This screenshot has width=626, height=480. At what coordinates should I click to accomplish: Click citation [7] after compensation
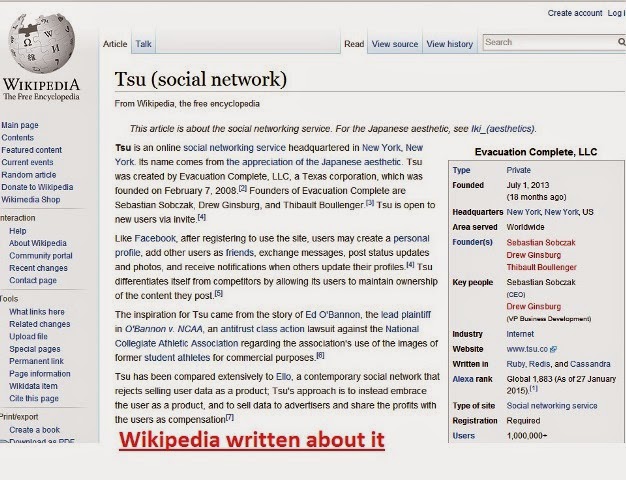coord(230,417)
